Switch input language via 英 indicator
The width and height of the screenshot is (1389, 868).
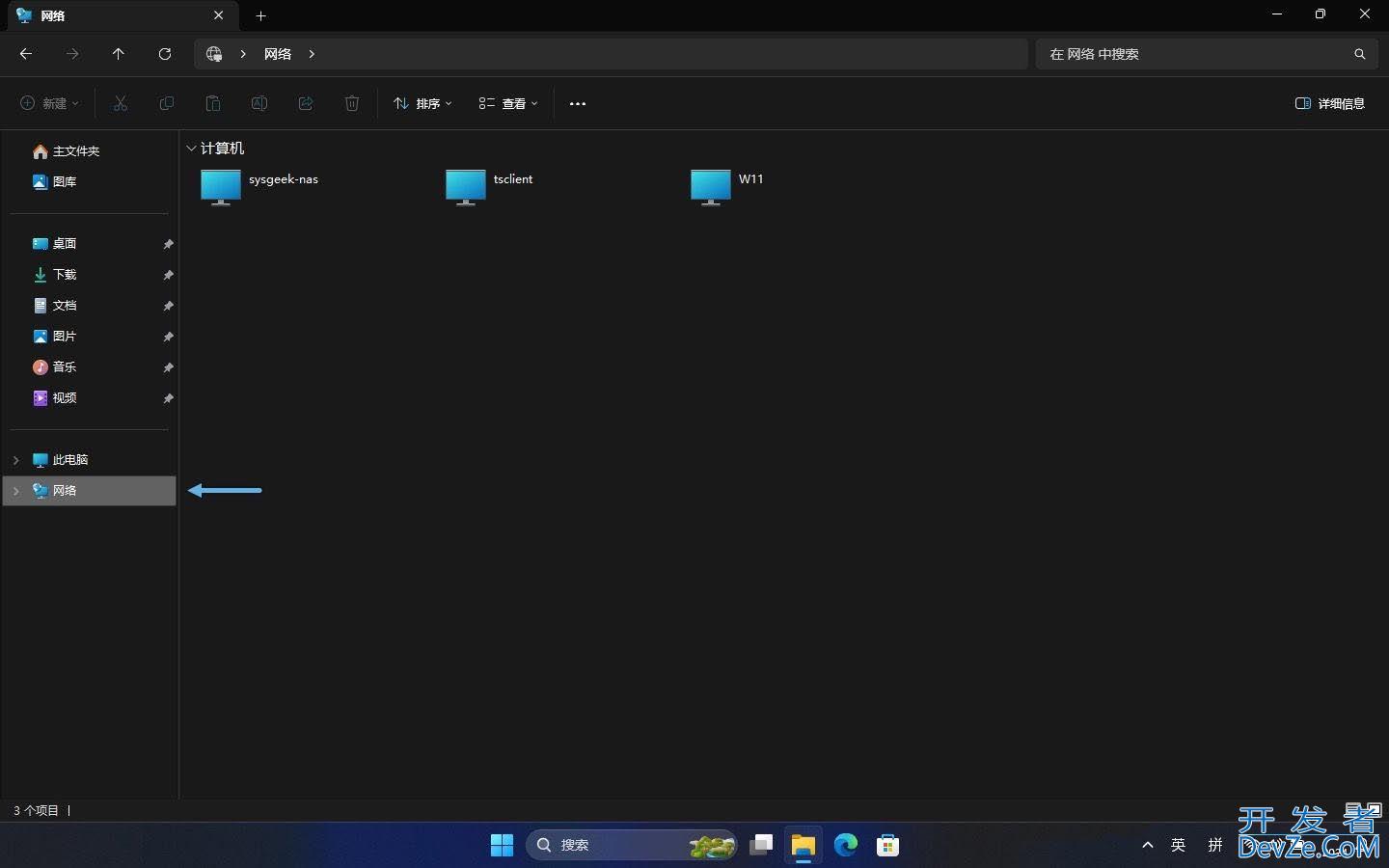point(1179,845)
